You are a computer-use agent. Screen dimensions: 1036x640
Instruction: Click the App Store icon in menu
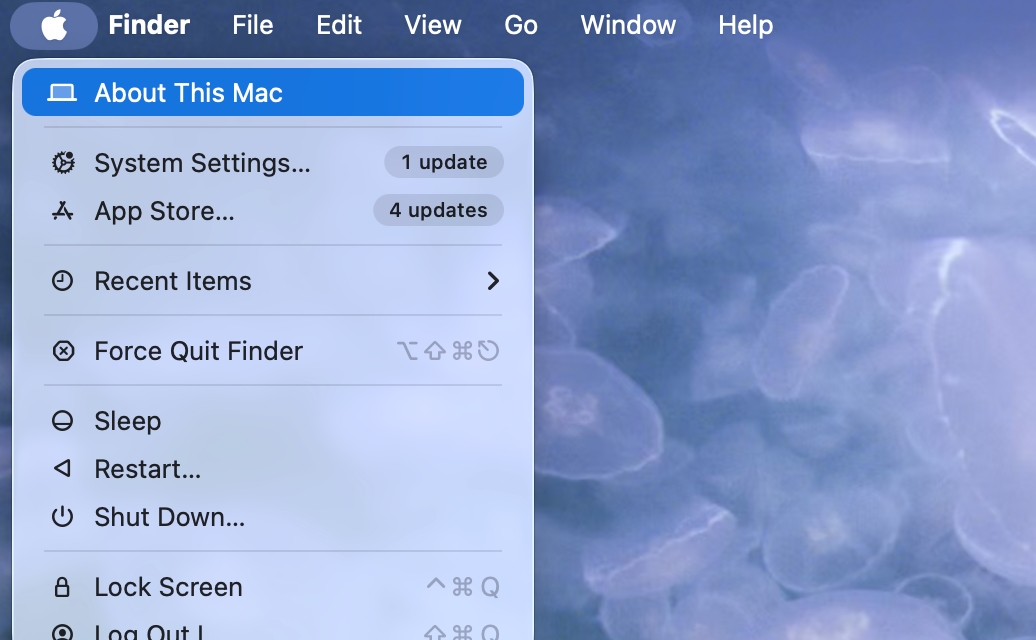click(63, 211)
